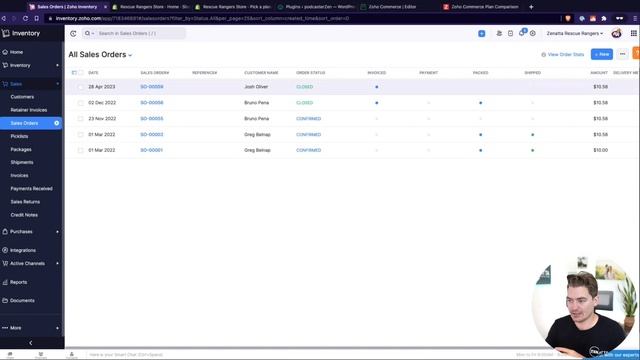Click the CONFIRMED status of the 23 Nov 2022 order
Viewport: 640px width, 360px height.
pyautogui.click(x=309, y=119)
